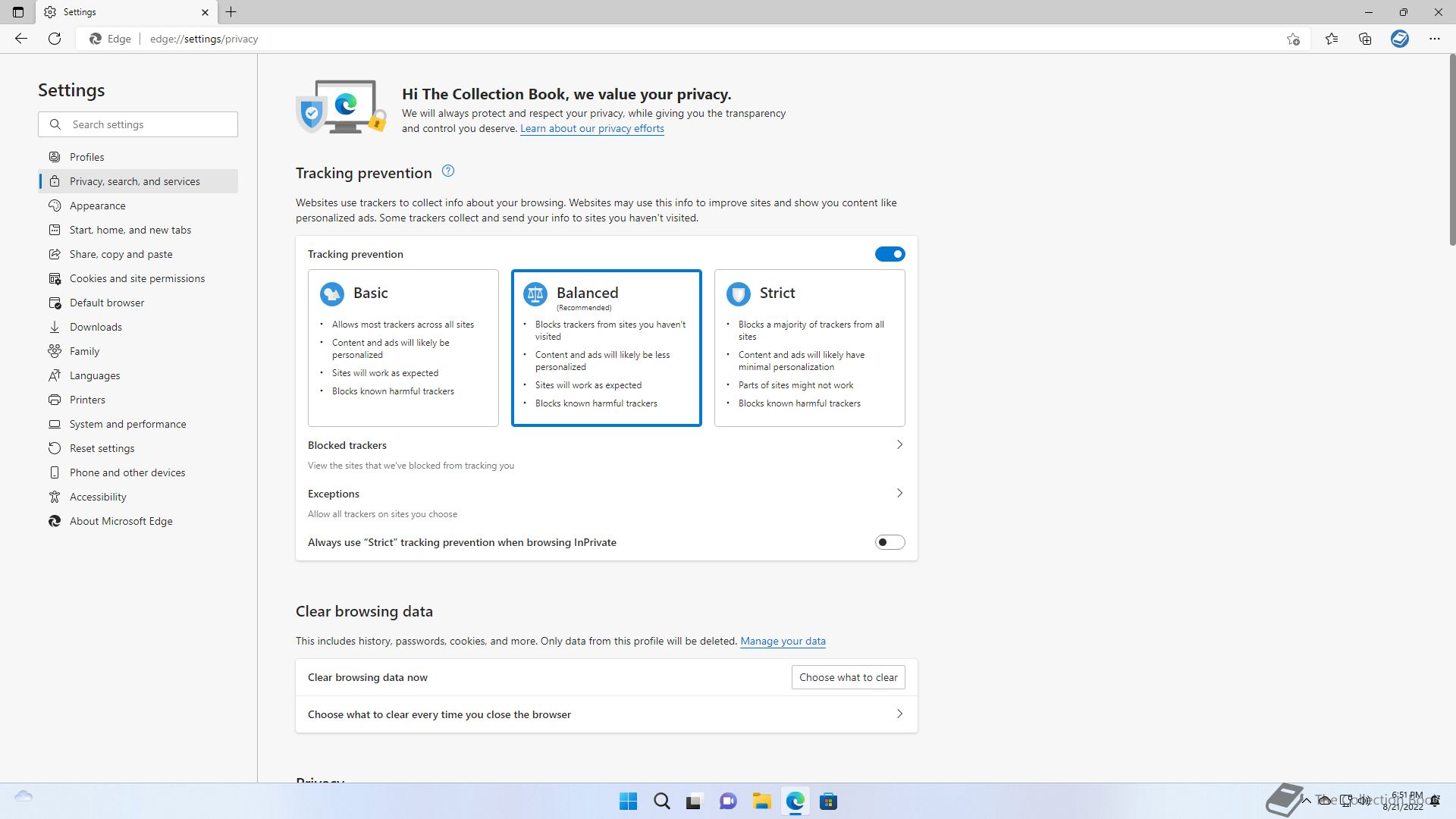Click the Strict shield icon
1456x819 pixels.
[739, 293]
